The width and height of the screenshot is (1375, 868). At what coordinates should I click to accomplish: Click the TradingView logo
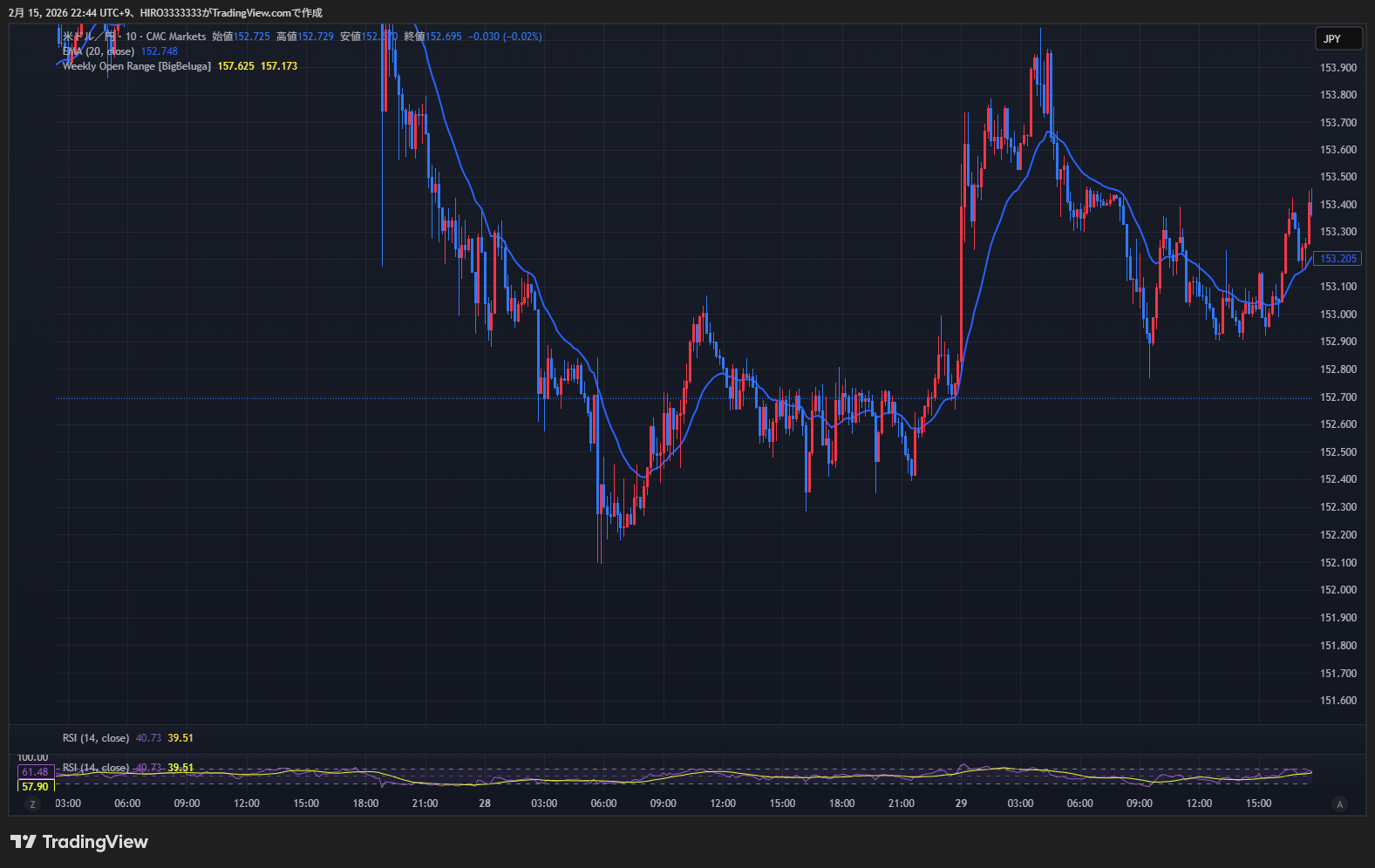tap(79, 842)
